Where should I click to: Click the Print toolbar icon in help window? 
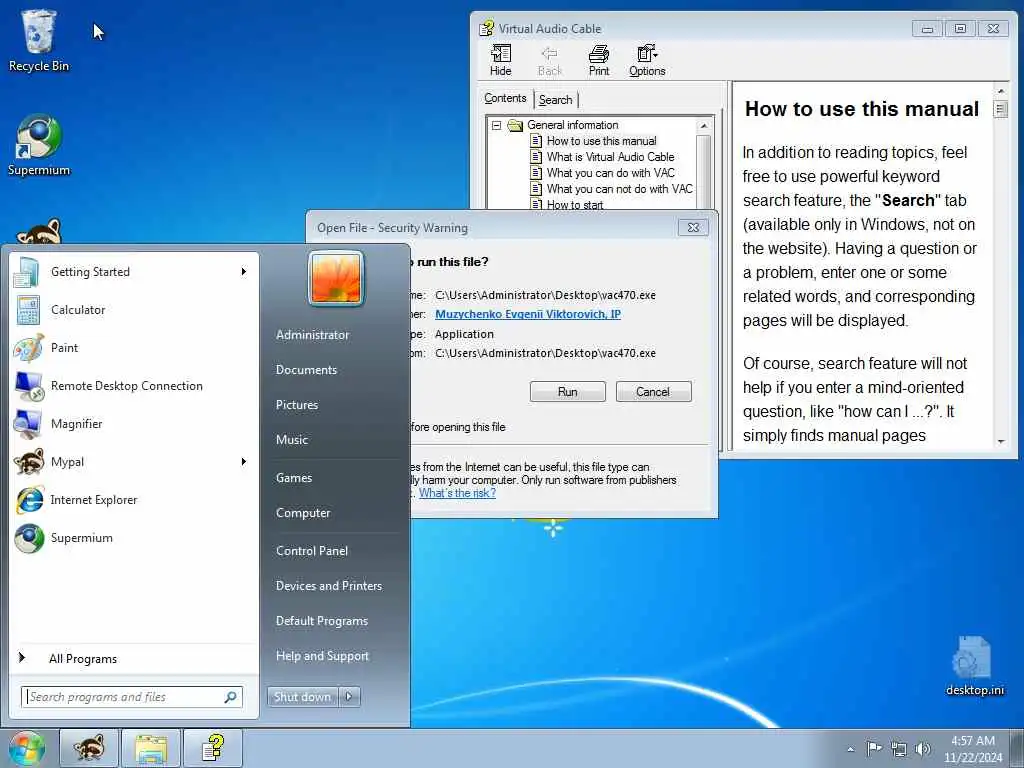(x=599, y=61)
